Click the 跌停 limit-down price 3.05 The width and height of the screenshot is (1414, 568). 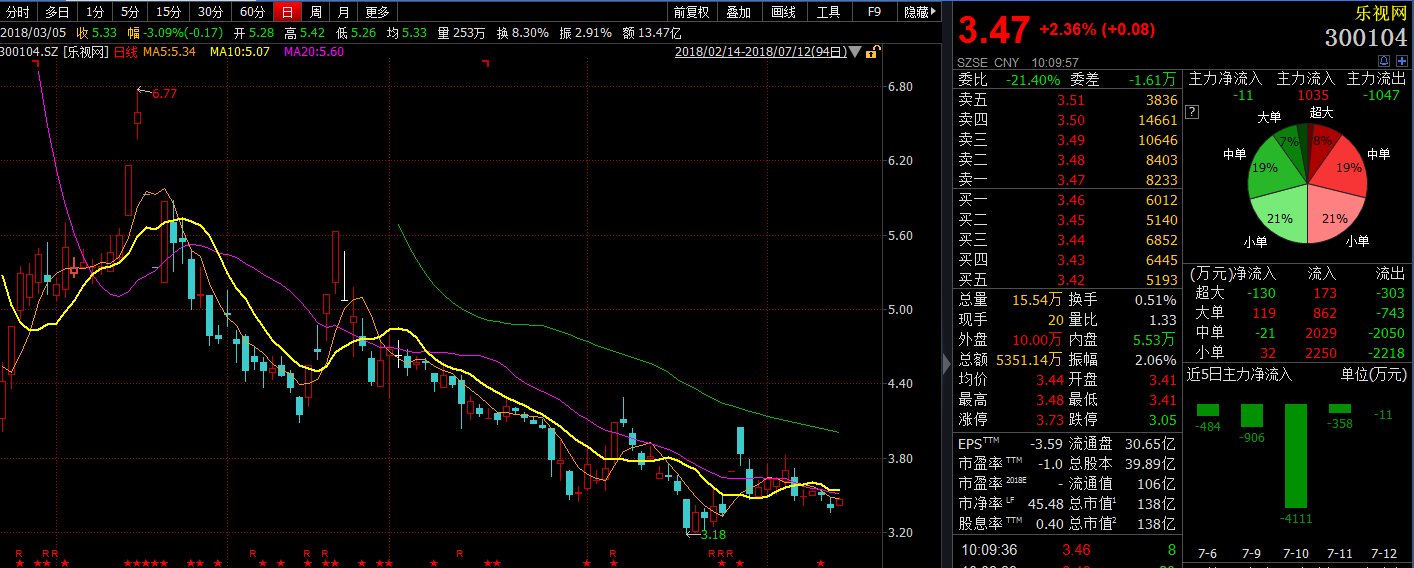point(1161,420)
